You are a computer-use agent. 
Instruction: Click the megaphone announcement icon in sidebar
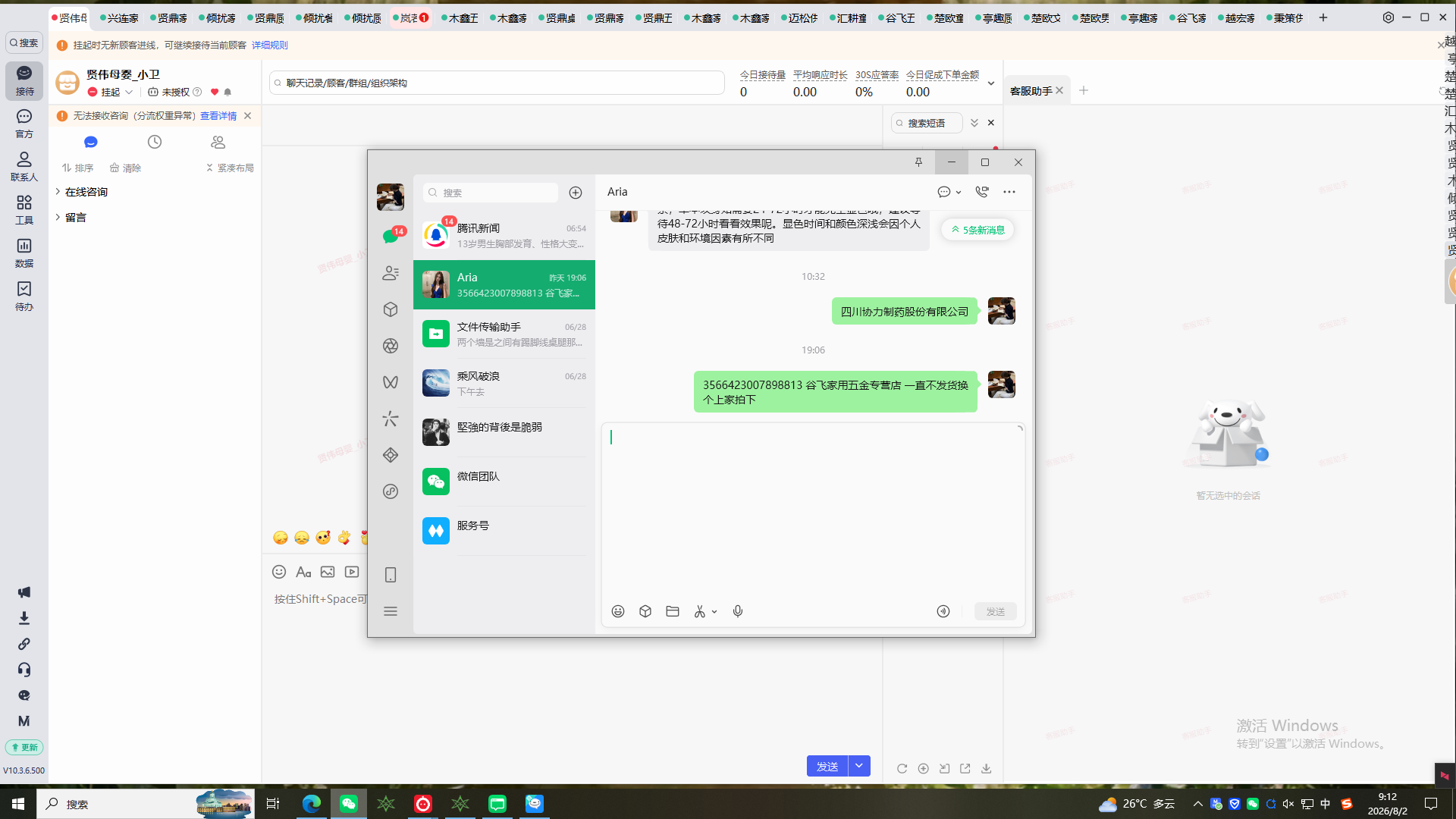(x=24, y=592)
